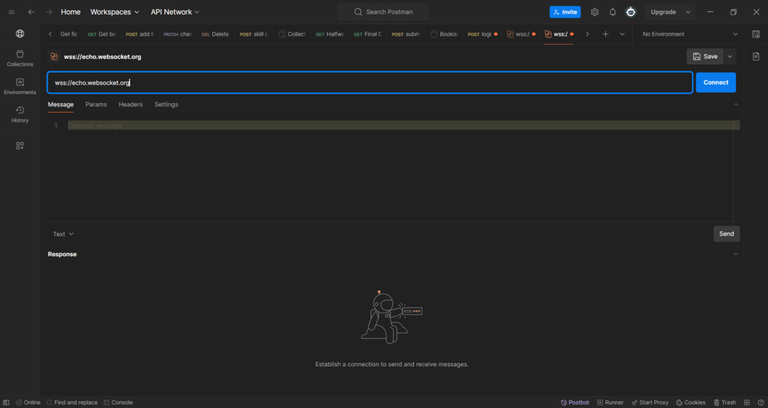This screenshot has height=408, width=768.
Task: Switch to the DEL Delete request tab
Action: pos(215,34)
